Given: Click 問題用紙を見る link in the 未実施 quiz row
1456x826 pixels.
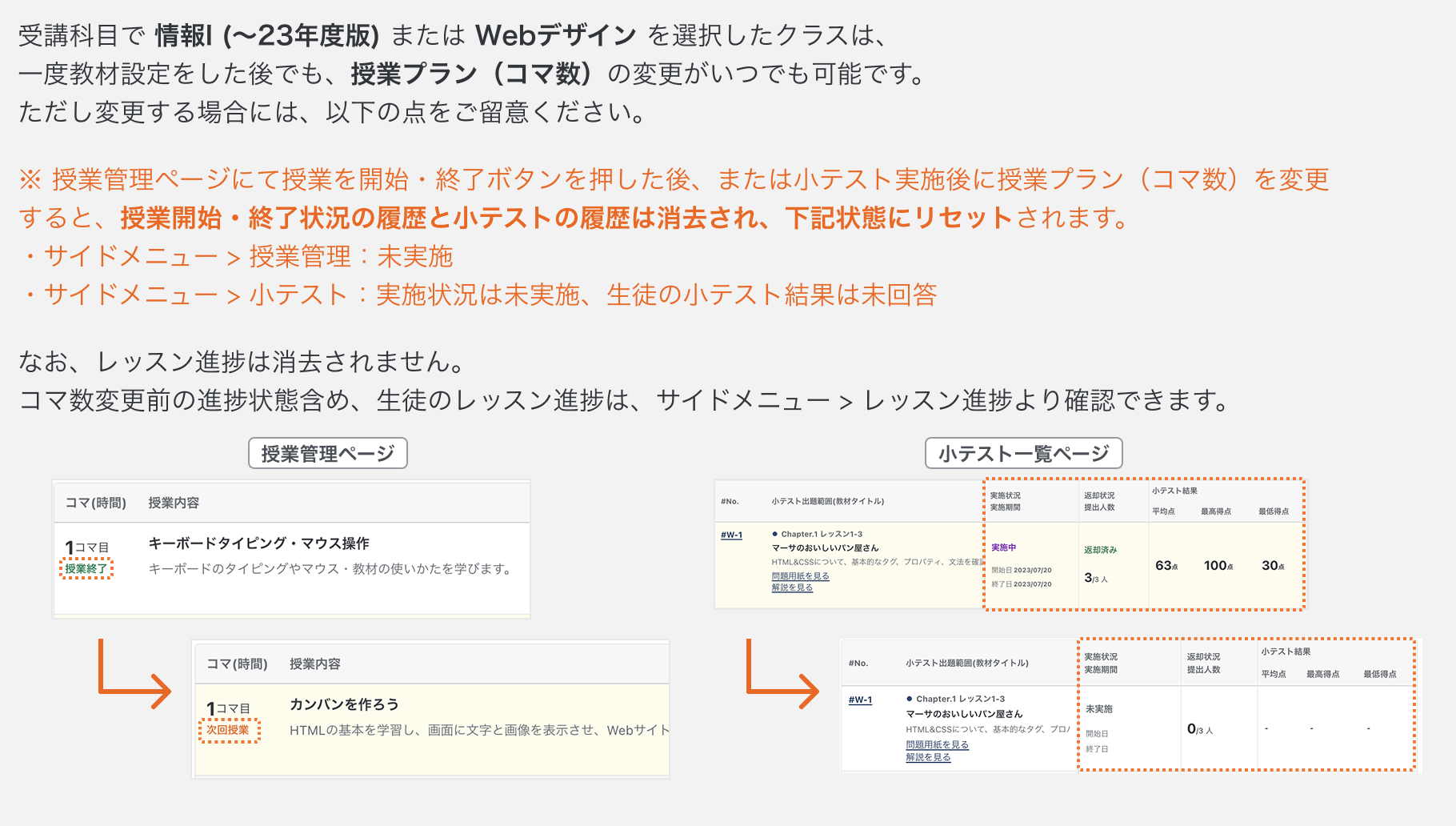Looking at the screenshot, I should click(937, 745).
